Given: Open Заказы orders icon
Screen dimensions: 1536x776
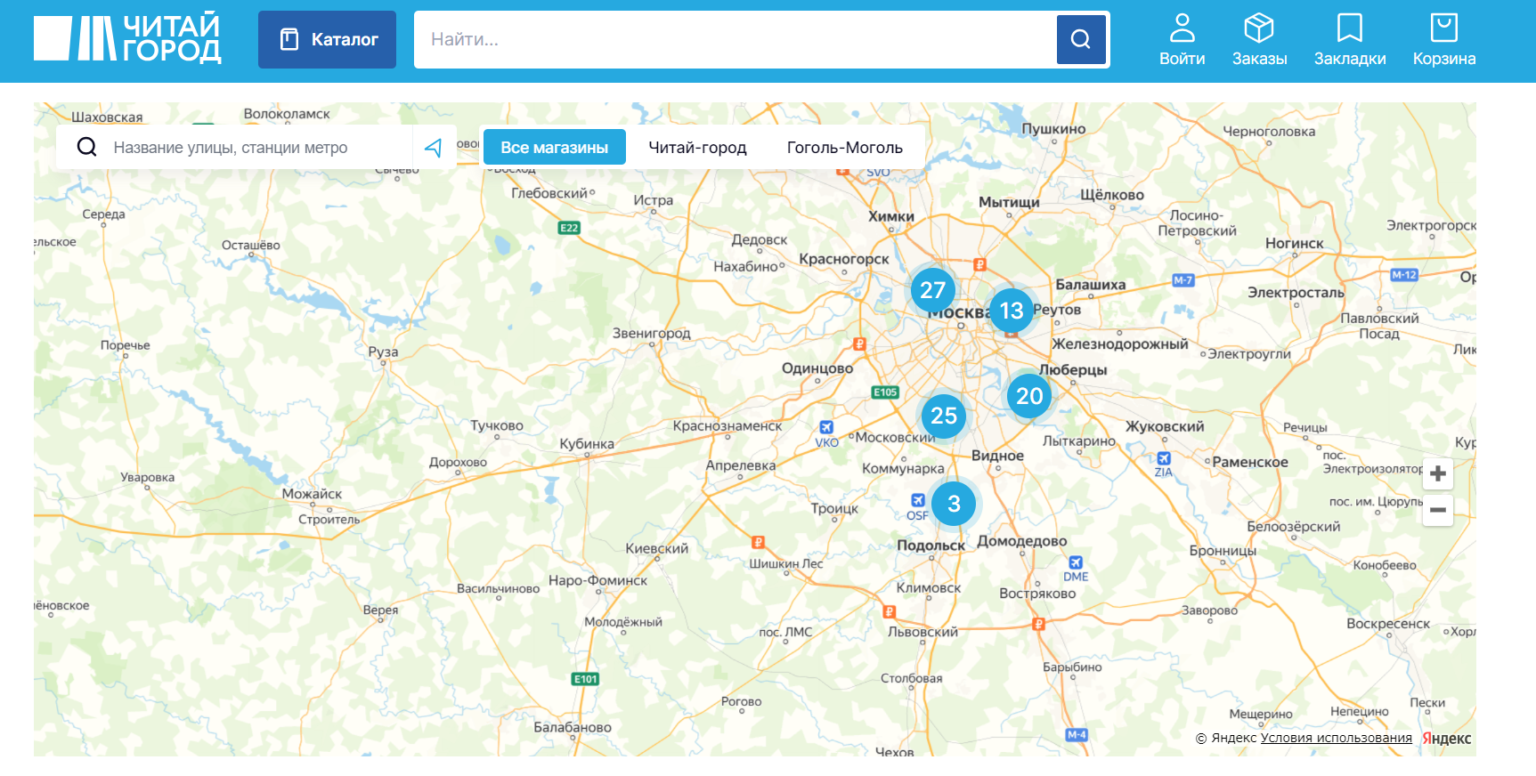Looking at the screenshot, I should point(1259,40).
